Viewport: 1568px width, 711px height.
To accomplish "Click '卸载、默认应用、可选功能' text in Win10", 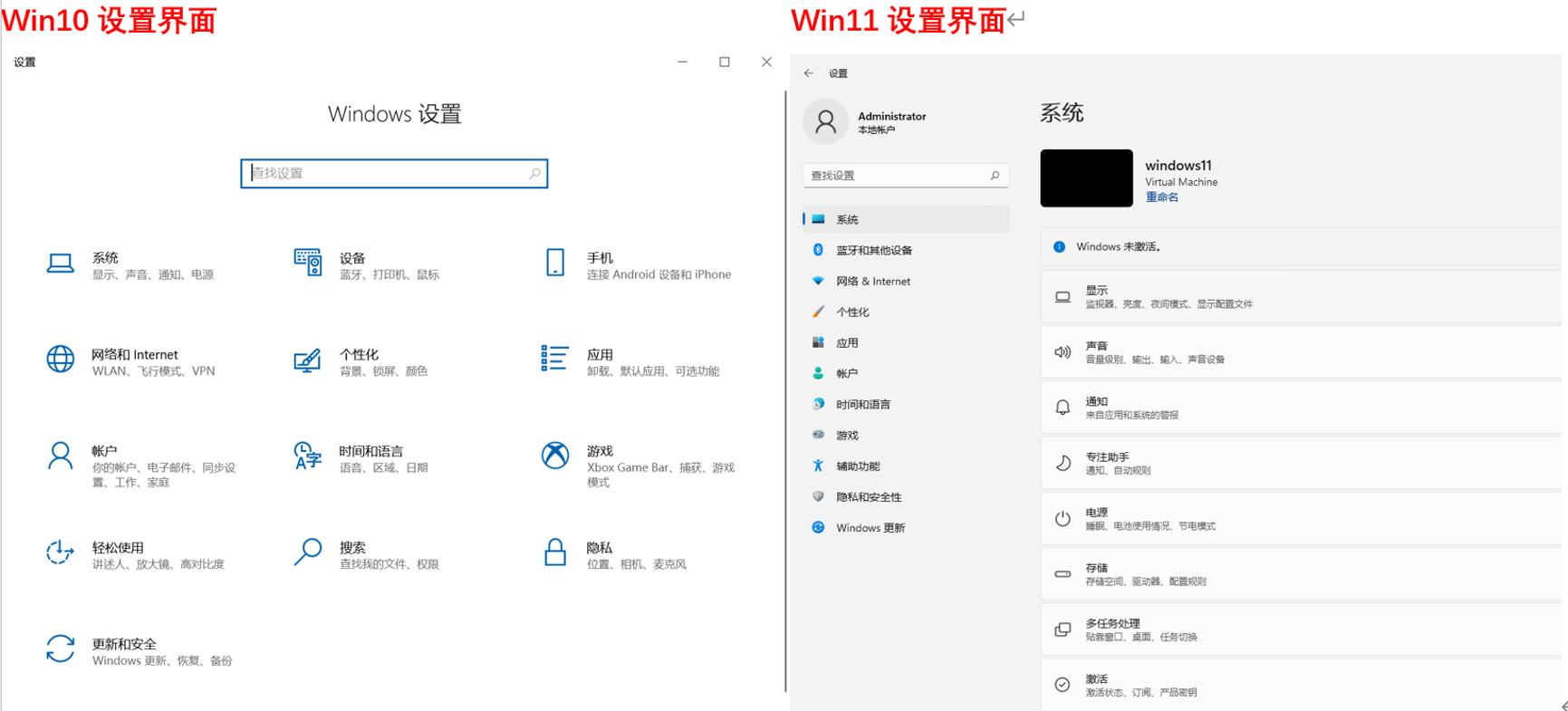I will click(x=653, y=371).
